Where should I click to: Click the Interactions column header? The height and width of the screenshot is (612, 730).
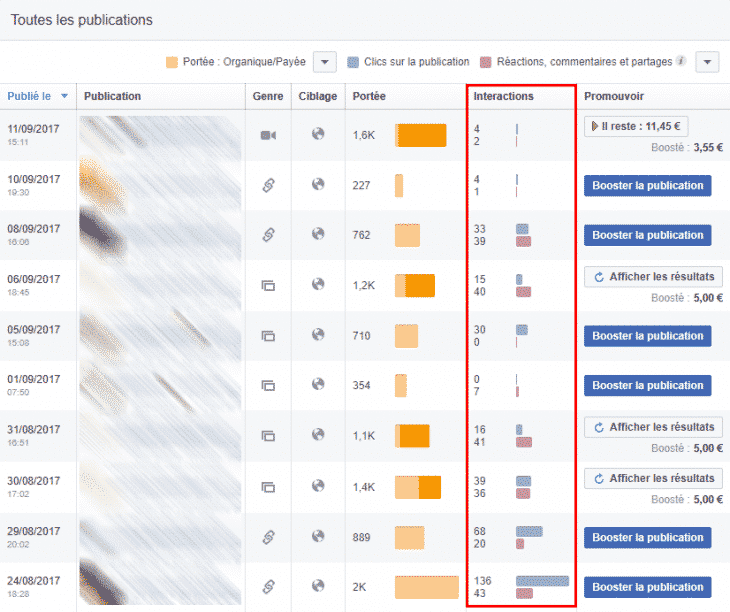(503, 96)
